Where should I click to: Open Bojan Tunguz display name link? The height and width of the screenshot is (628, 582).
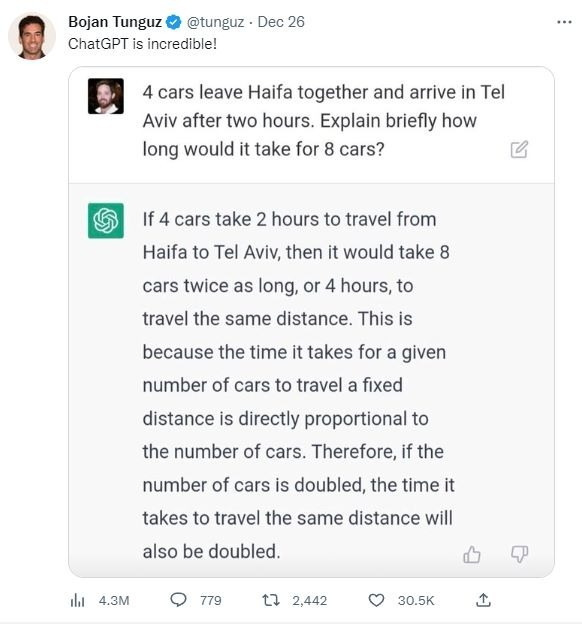point(115,22)
